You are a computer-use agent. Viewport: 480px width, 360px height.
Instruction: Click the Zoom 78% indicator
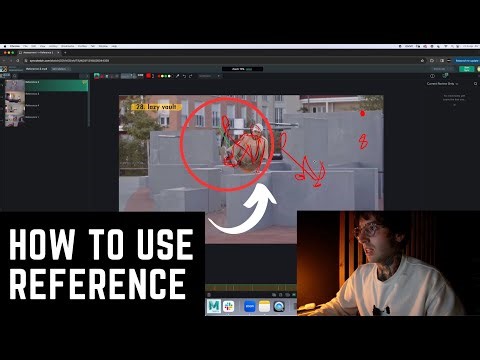click(242, 69)
